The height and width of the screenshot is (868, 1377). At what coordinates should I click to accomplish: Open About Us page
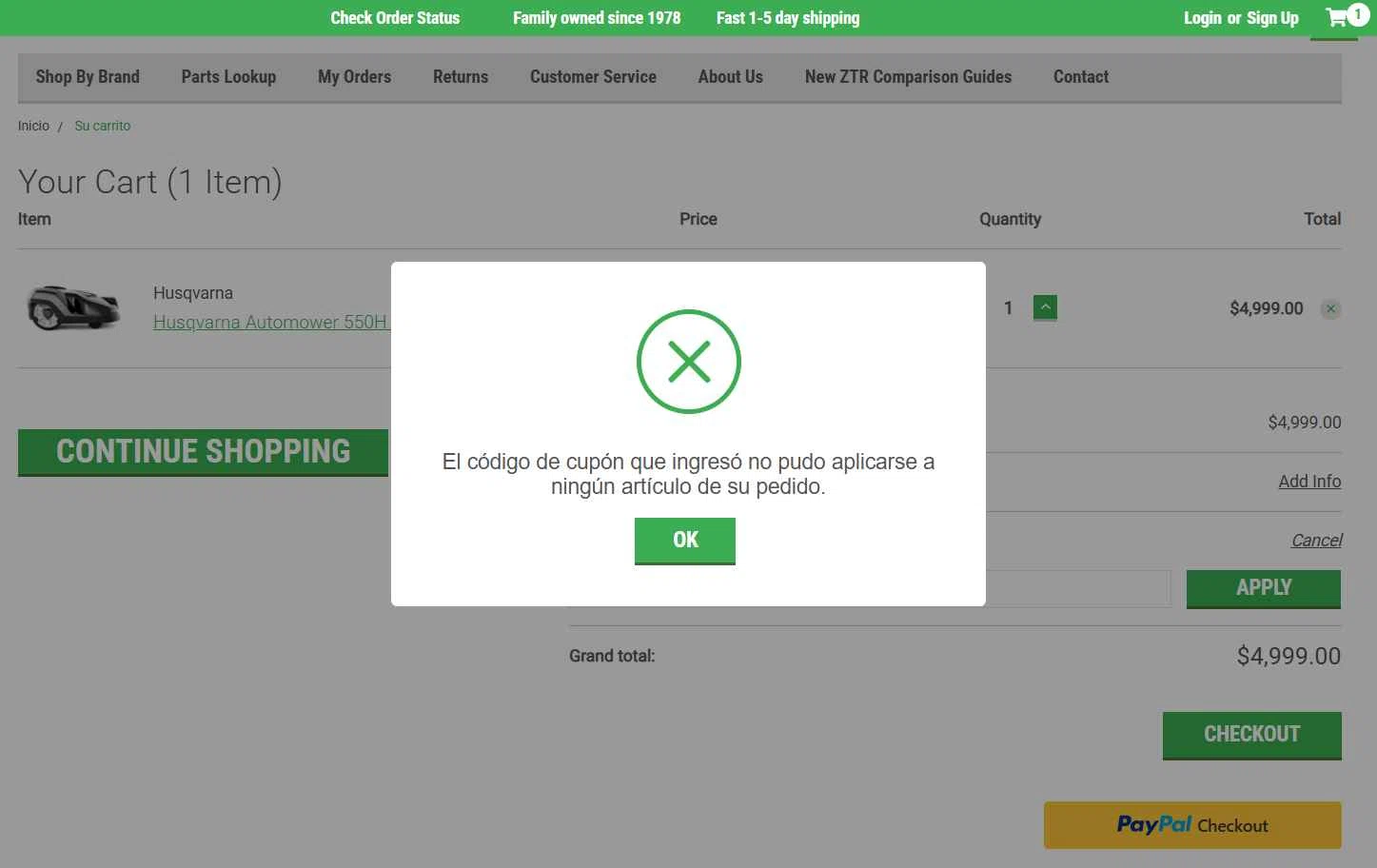[x=730, y=77]
